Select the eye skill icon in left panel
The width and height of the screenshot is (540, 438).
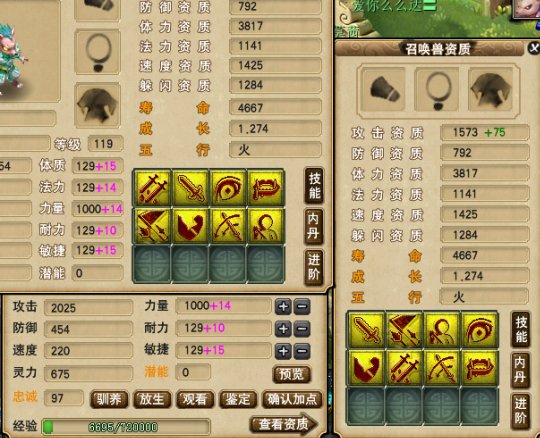coord(228,188)
